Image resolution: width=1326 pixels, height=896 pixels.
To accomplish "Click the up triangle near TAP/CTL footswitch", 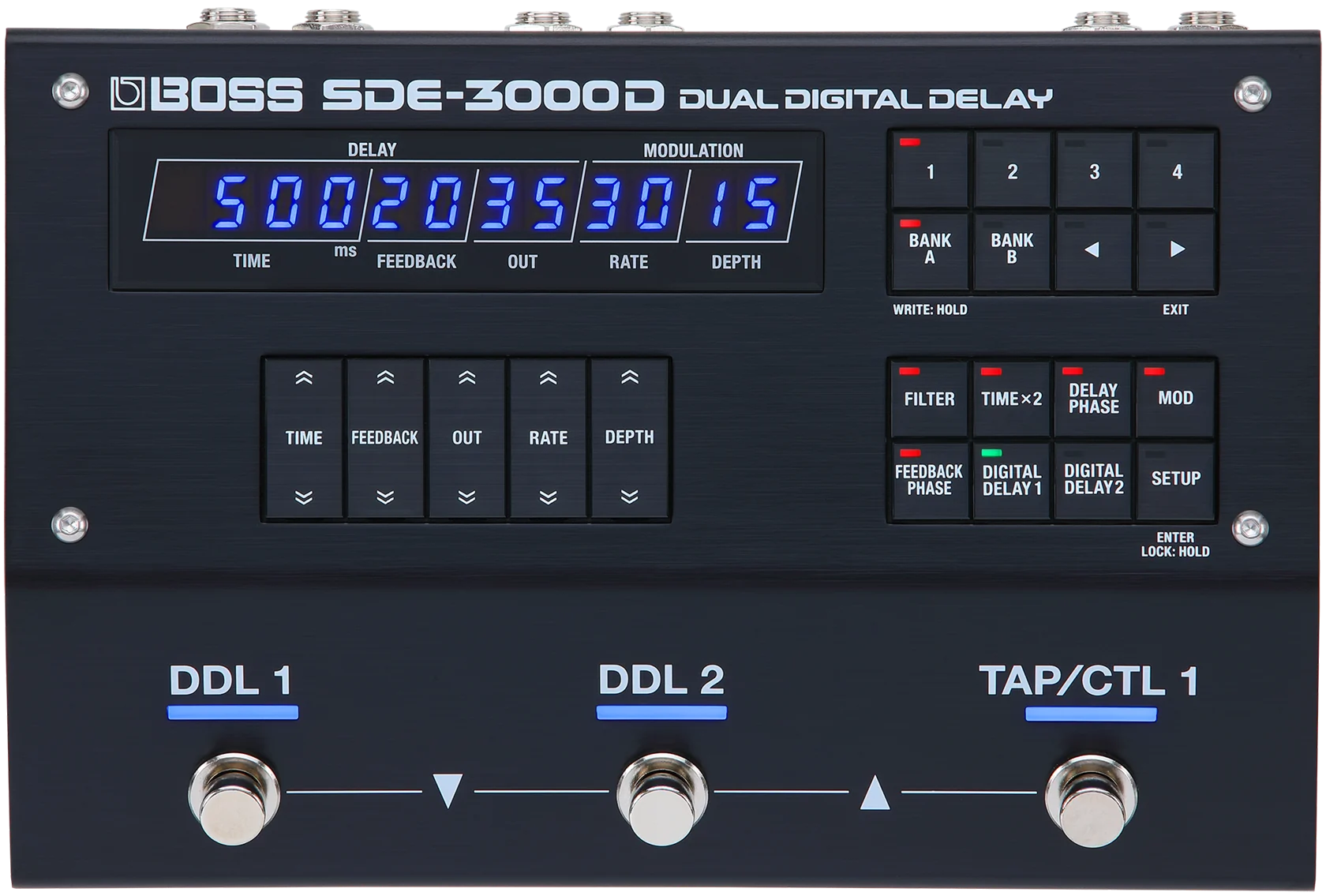I will [875, 793].
